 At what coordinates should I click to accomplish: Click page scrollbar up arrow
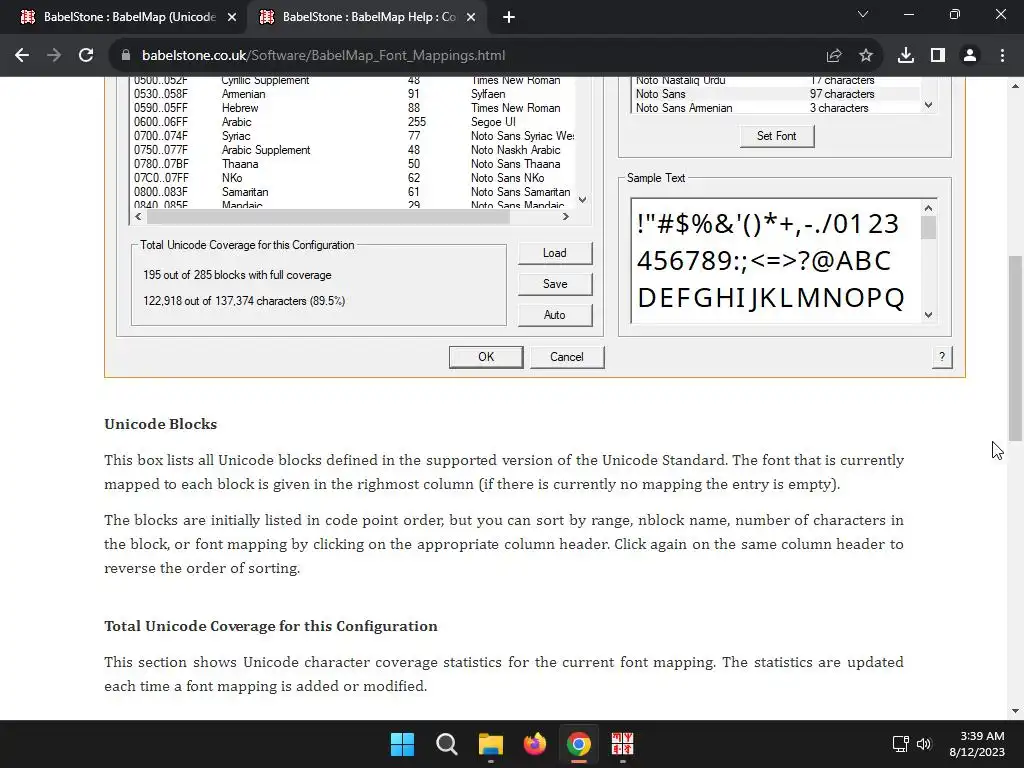(x=1015, y=86)
